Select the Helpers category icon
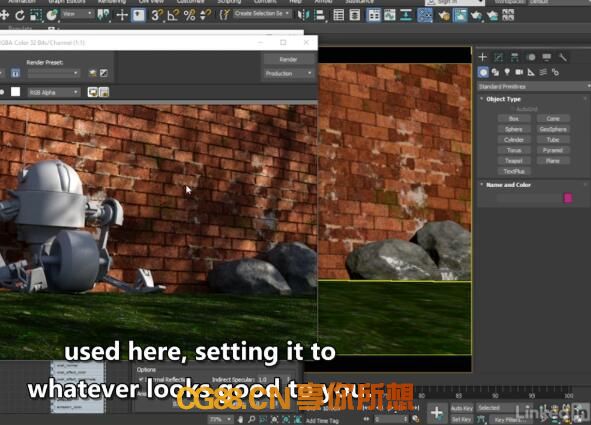Screen dimensions: 591x425 [531, 72]
